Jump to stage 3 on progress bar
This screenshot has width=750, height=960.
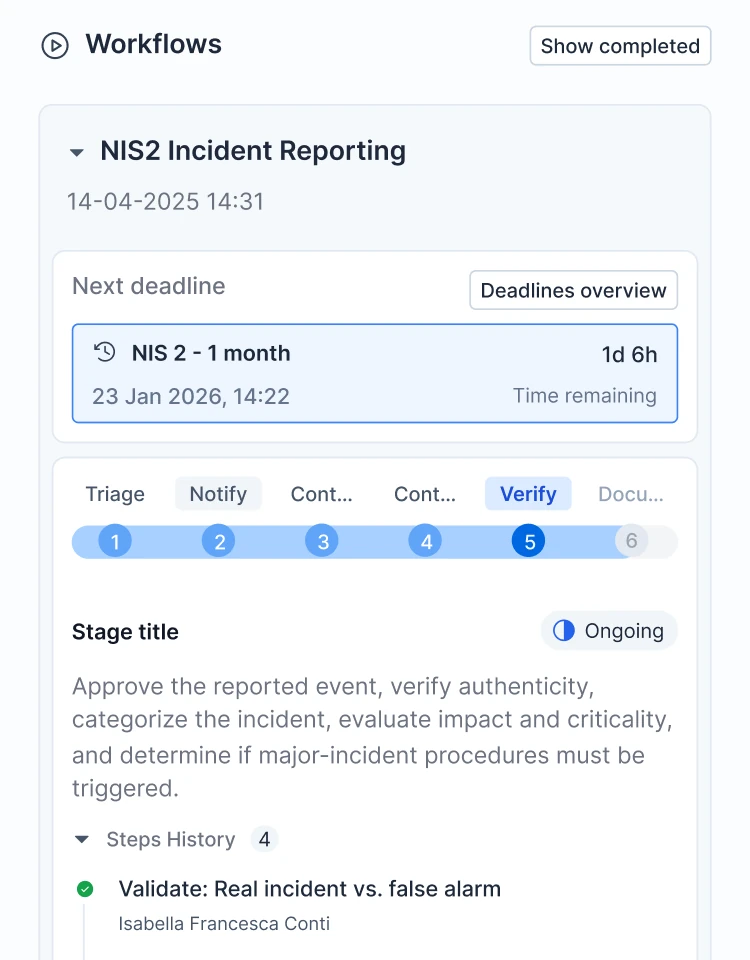[321, 541]
